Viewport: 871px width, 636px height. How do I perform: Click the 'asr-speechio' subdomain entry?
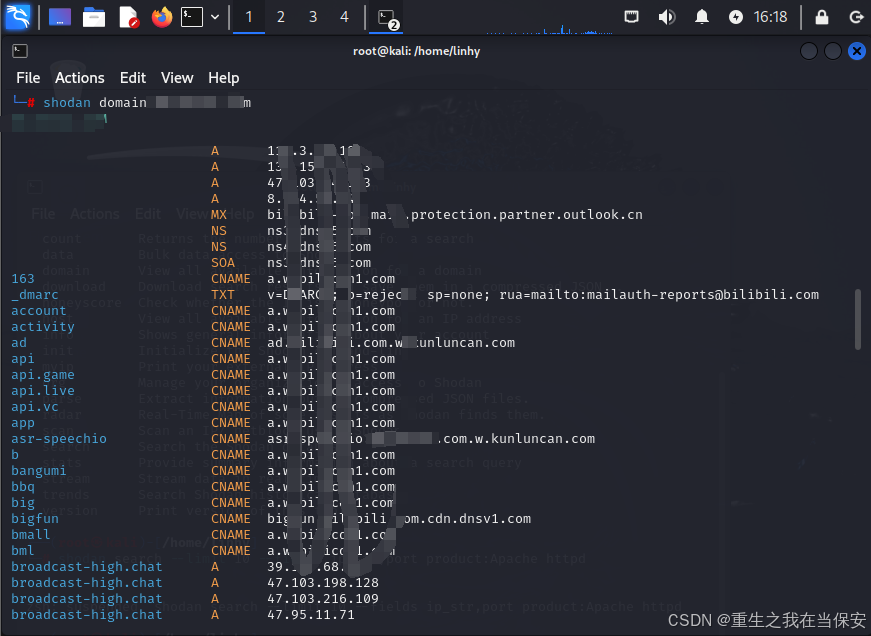coord(59,439)
